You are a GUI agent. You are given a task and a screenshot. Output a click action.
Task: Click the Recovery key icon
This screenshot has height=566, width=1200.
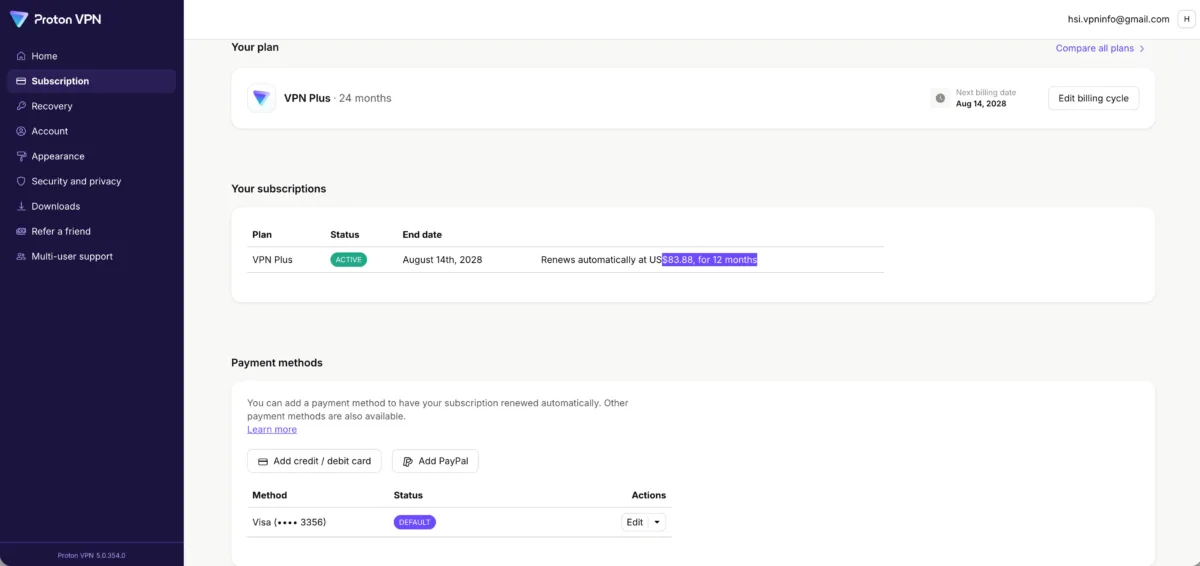(21, 106)
